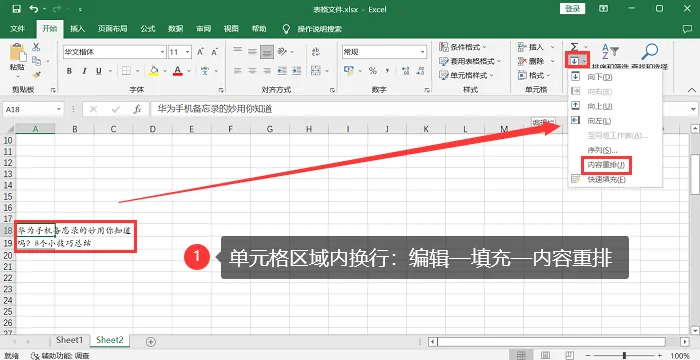This screenshot has height=360, width=700.
Task: Decrease font size with the smaller A icon
Action: click(215, 52)
